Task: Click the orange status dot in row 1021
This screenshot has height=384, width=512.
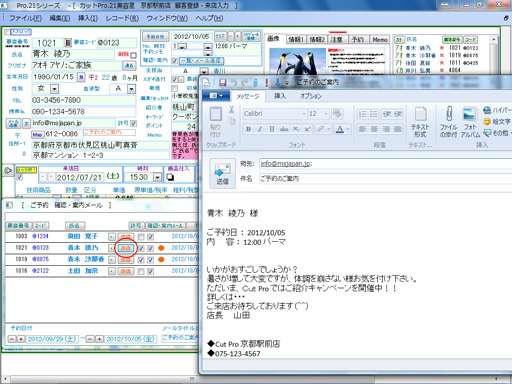Action: pyautogui.click(x=161, y=248)
